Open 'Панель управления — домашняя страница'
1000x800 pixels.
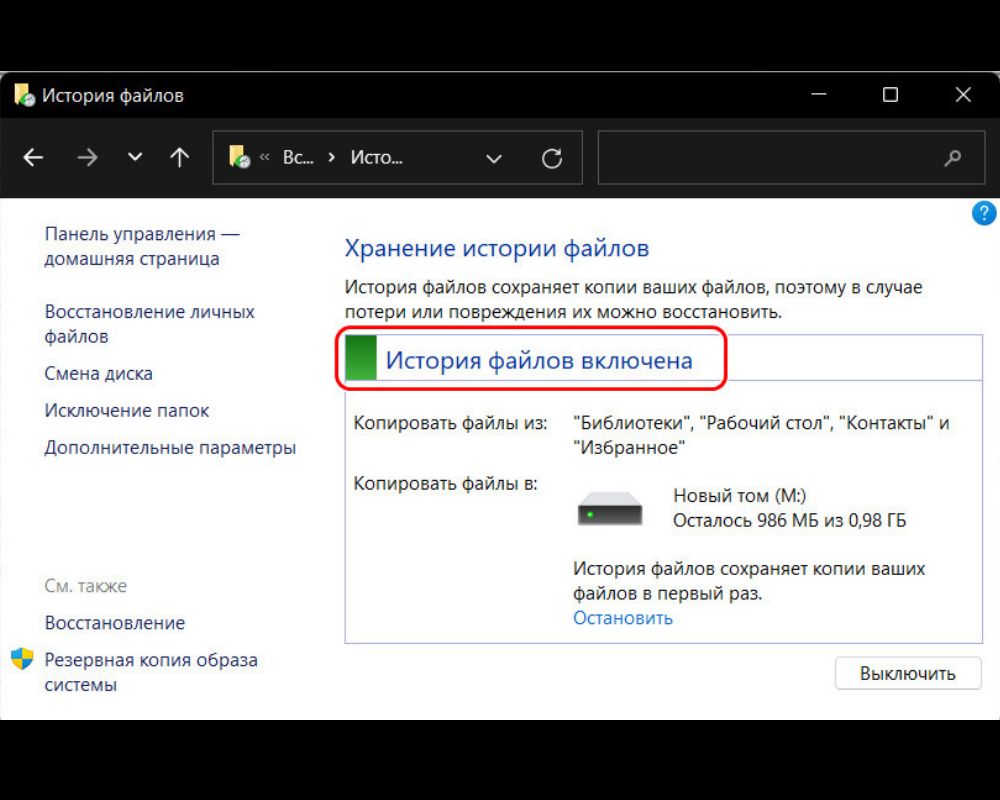pos(142,246)
